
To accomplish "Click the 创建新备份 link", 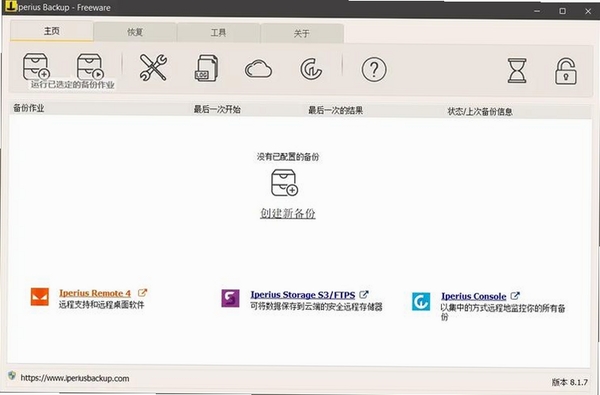I will 288,213.
